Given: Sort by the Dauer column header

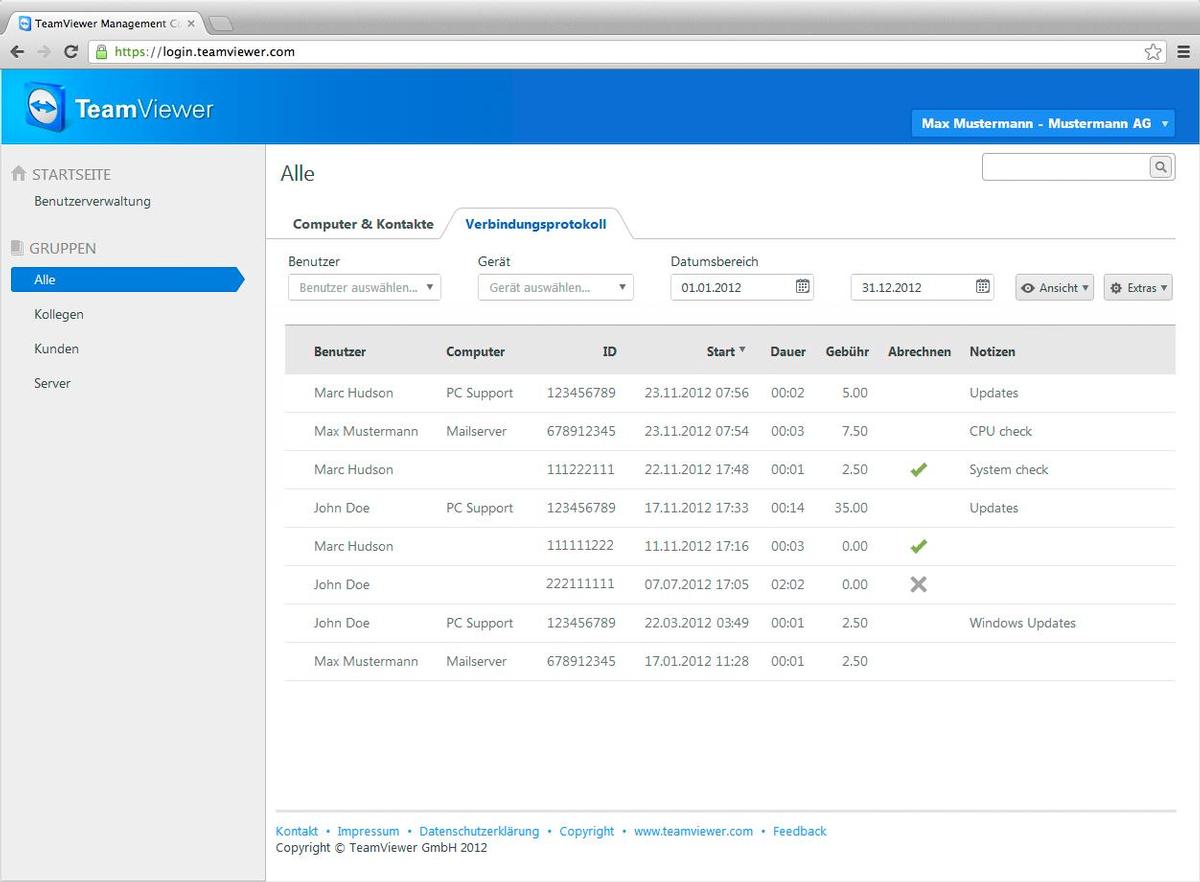Looking at the screenshot, I should [788, 352].
